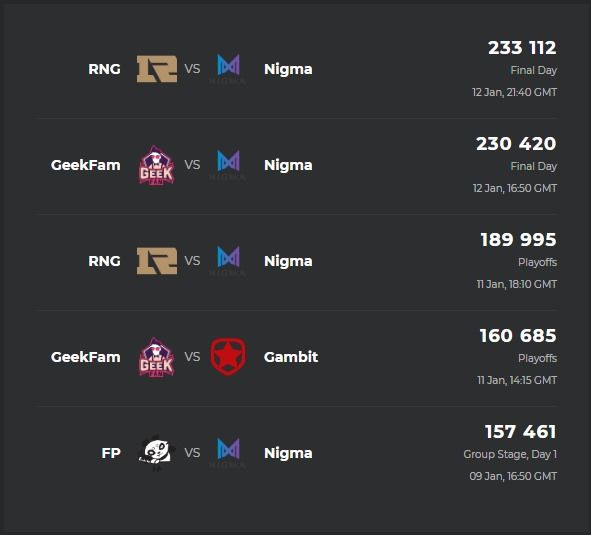Click the RNG logo in the 233 112 match

pos(157,69)
